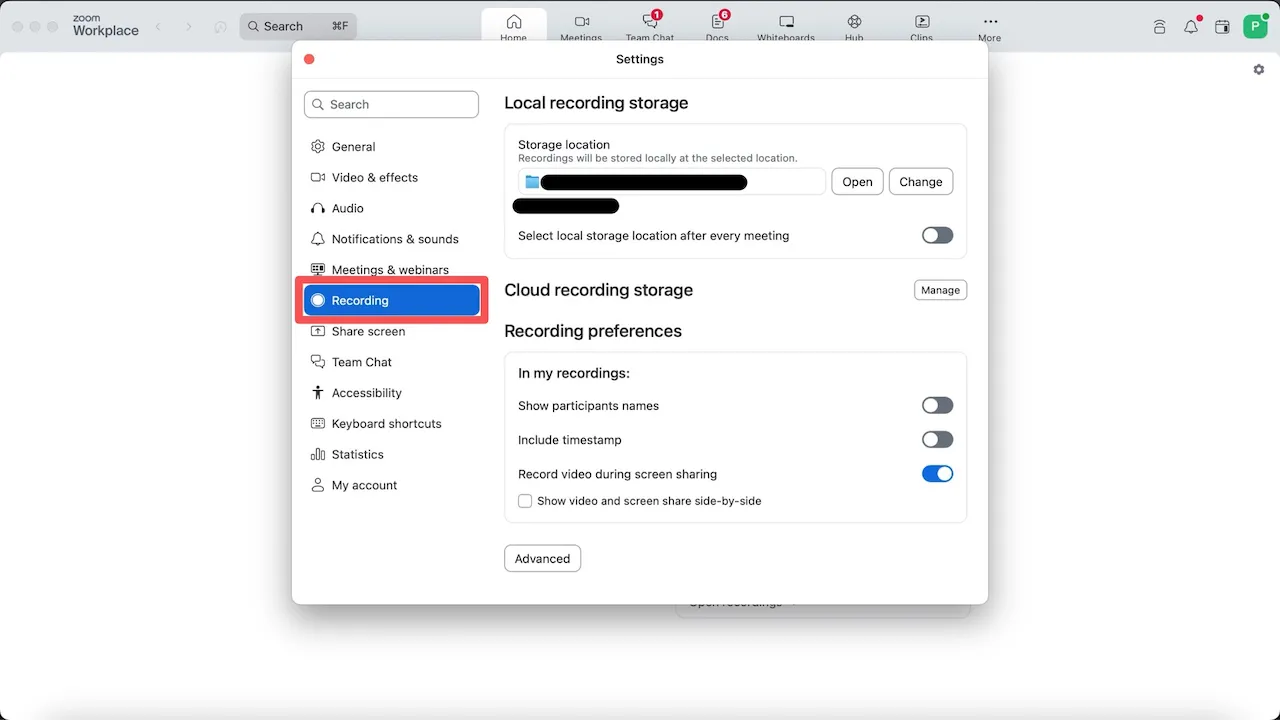1280x720 pixels.
Task: Toggle Select local storage location after every meeting
Action: coord(937,236)
